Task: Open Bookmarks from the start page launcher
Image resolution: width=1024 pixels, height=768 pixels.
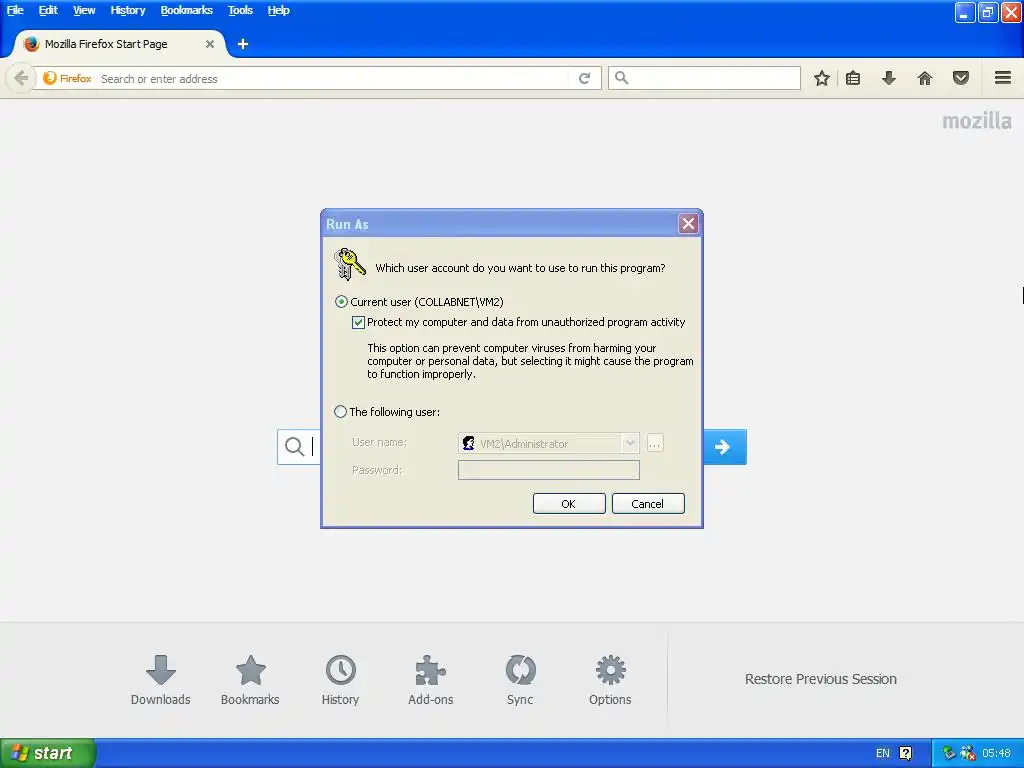Action: click(x=250, y=680)
